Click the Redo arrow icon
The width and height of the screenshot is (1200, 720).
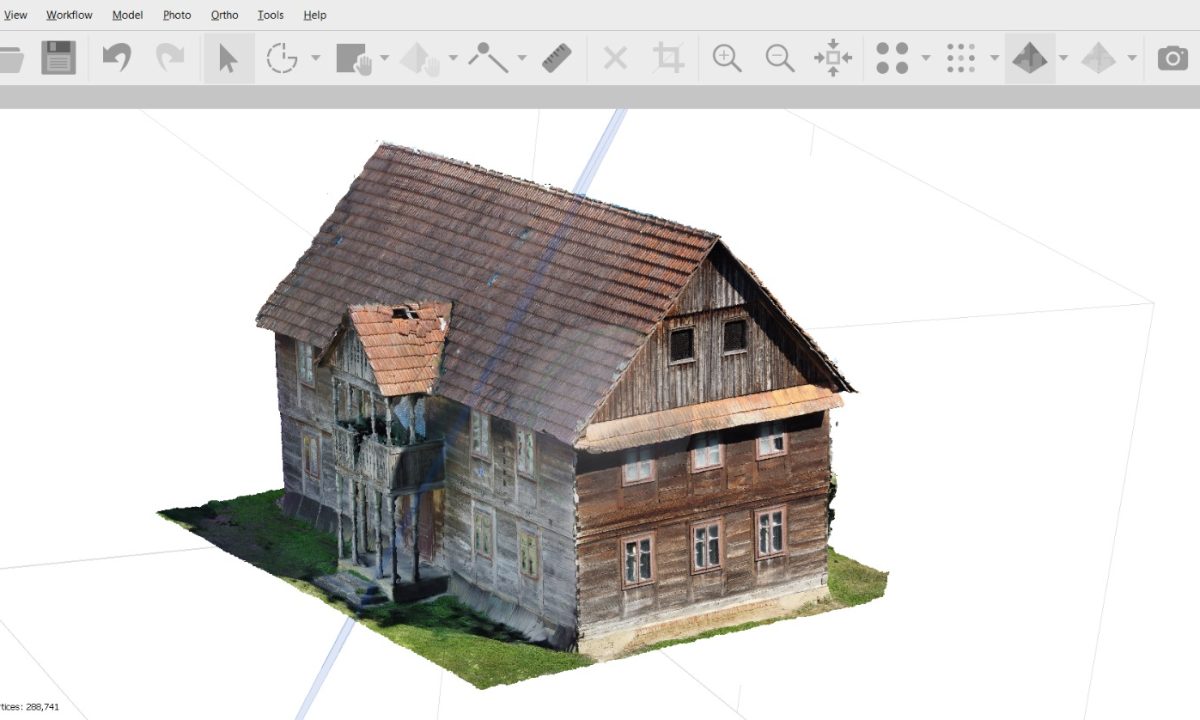pyautogui.click(x=170, y=58)
